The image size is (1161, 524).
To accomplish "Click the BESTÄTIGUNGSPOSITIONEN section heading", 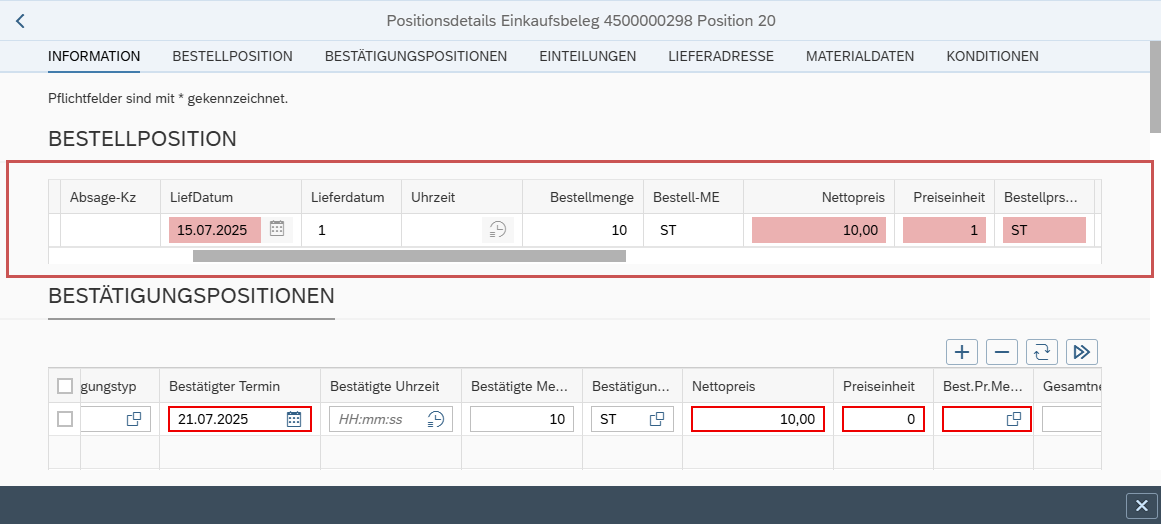I will pyautogui.click(x=191, y=296).
